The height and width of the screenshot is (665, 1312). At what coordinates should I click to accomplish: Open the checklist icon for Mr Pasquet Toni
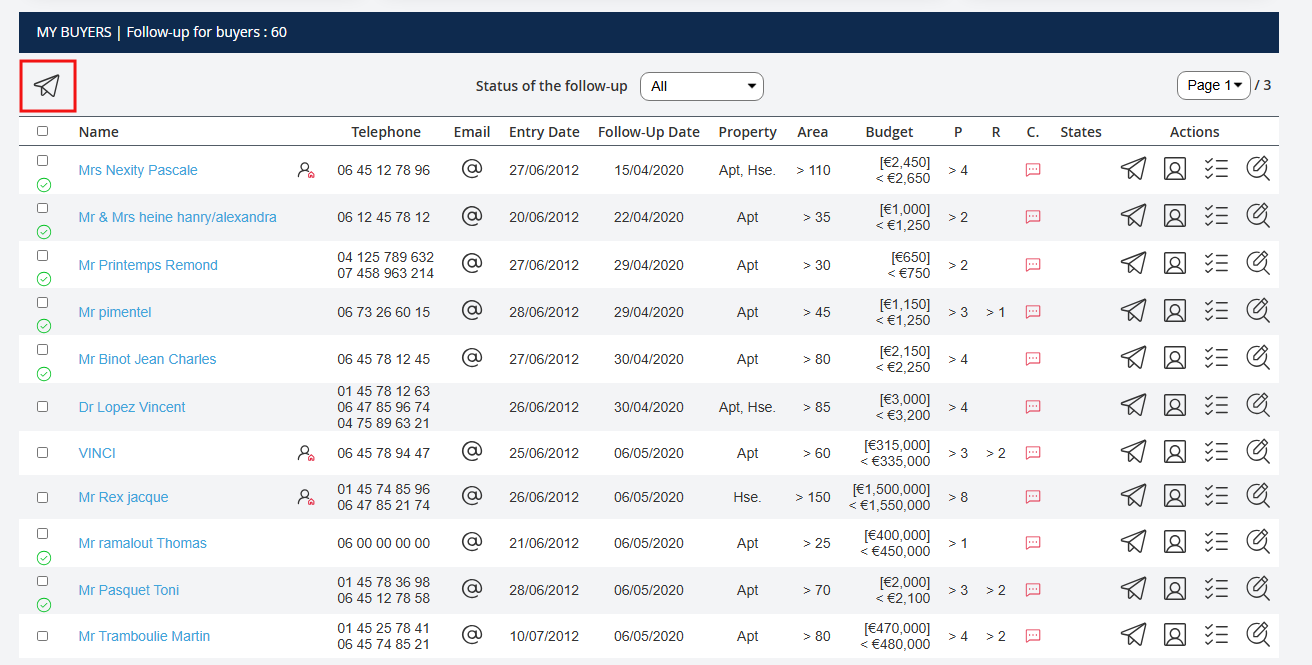pyautogui.click(x=1216, y=589)
